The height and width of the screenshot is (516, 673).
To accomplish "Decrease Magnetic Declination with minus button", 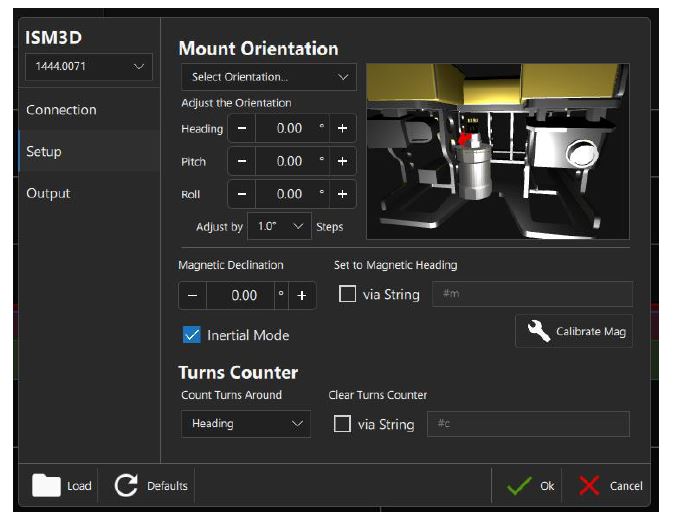I will [192, 295].
